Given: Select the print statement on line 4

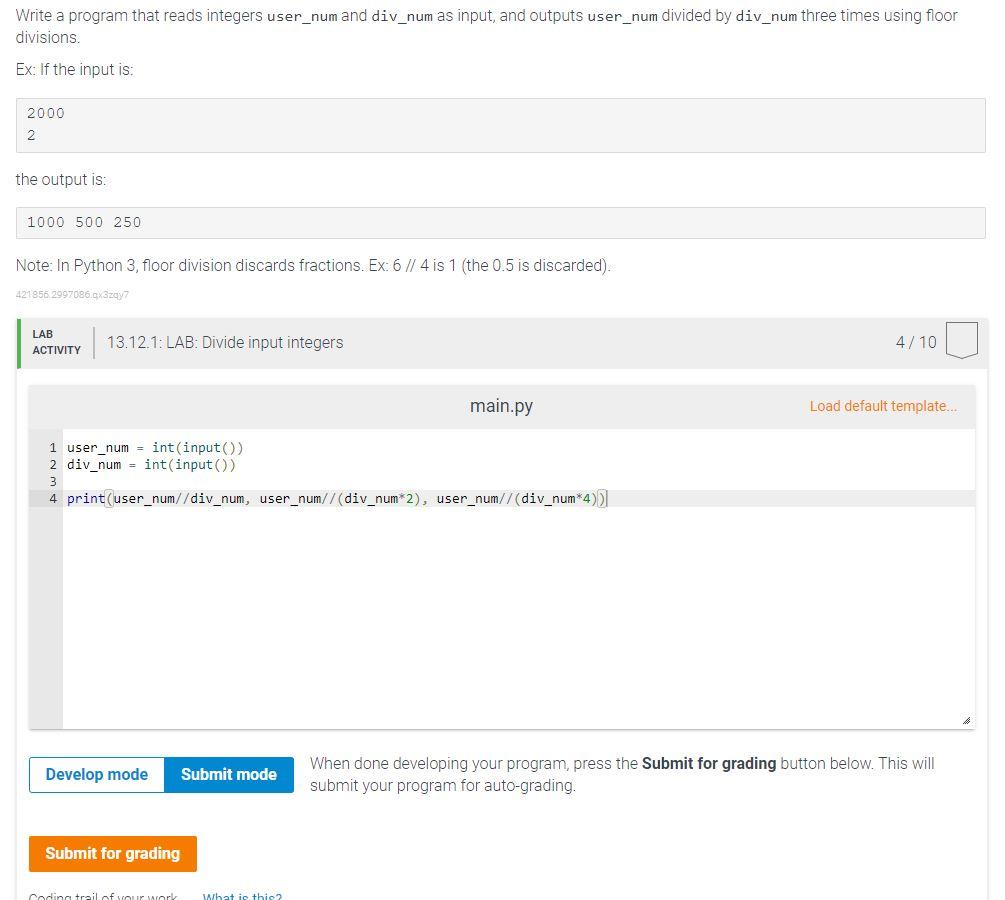Looking at the screenshot, I should point(335,498).
